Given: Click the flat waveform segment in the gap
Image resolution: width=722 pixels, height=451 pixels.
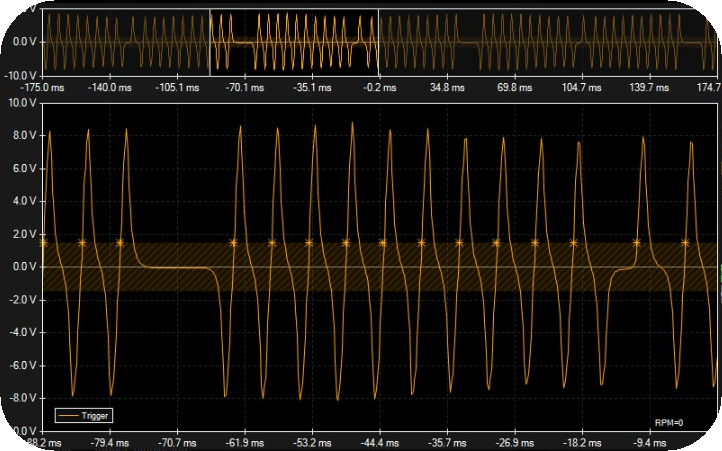Looking at the screenshot, I should tap(175, 267).
